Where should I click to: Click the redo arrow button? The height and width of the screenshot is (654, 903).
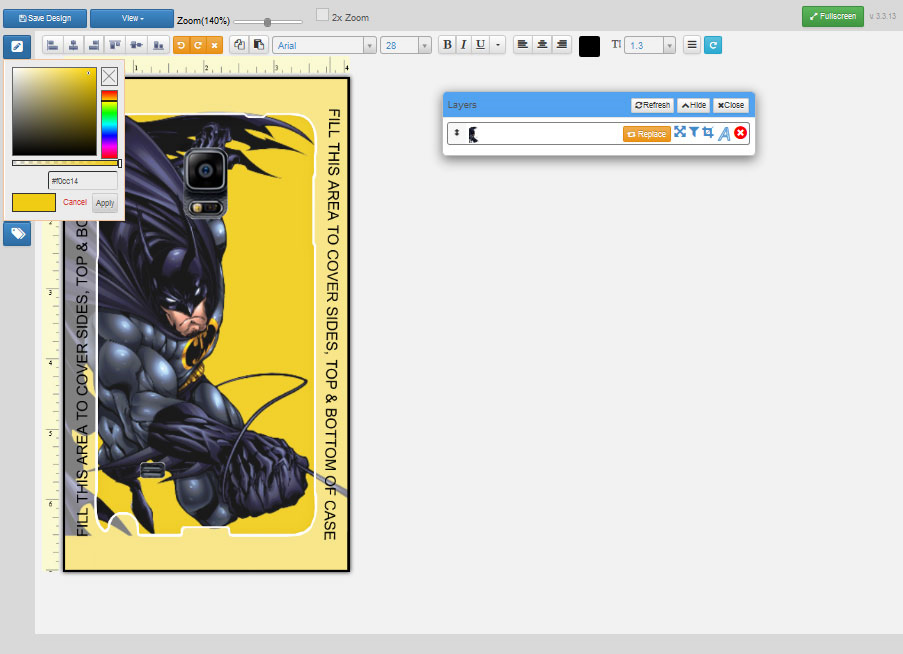pos(197,45)
